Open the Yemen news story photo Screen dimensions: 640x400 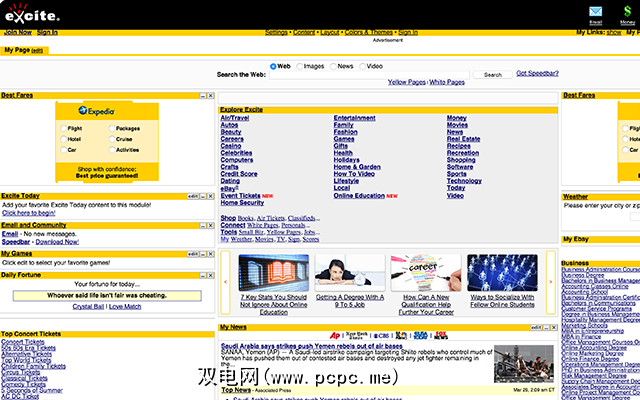[x=524, y=364]
